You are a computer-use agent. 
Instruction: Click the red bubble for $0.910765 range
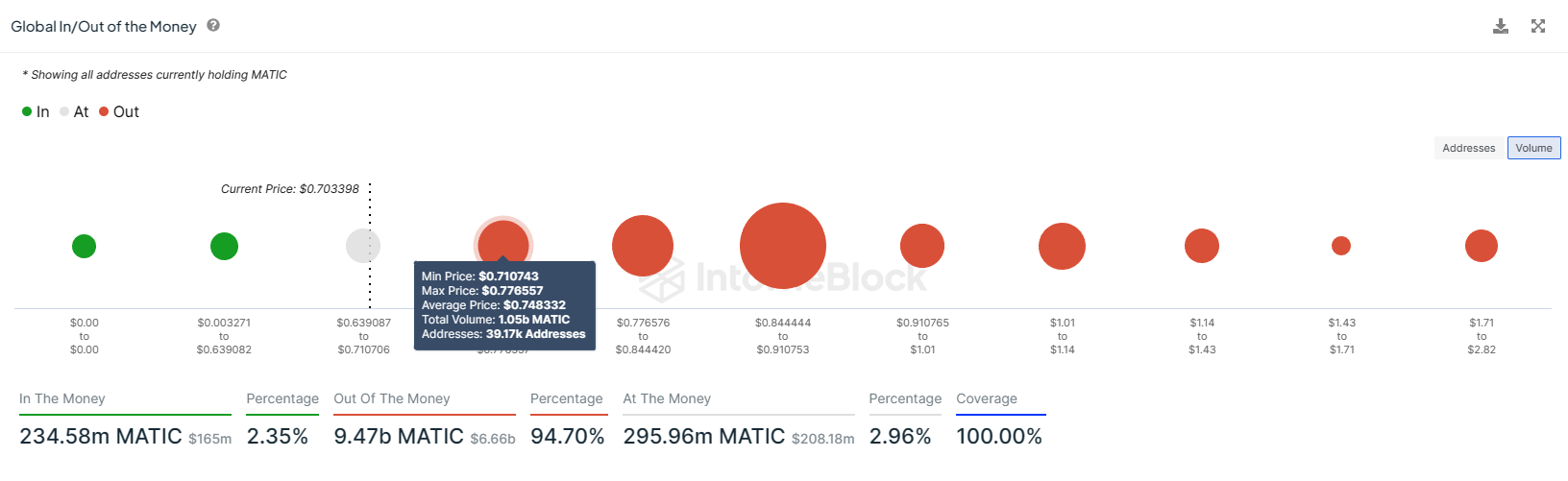click(922, 246)
